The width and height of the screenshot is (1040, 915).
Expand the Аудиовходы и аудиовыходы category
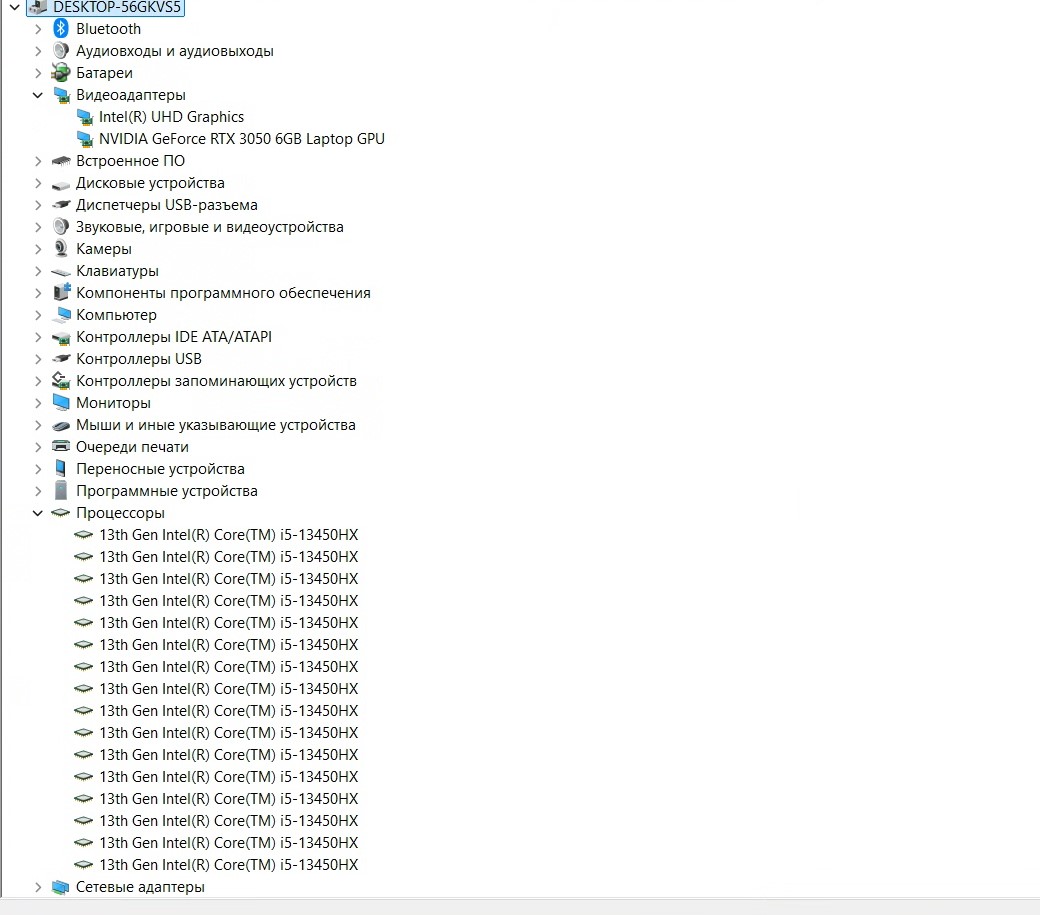point(38,51)
